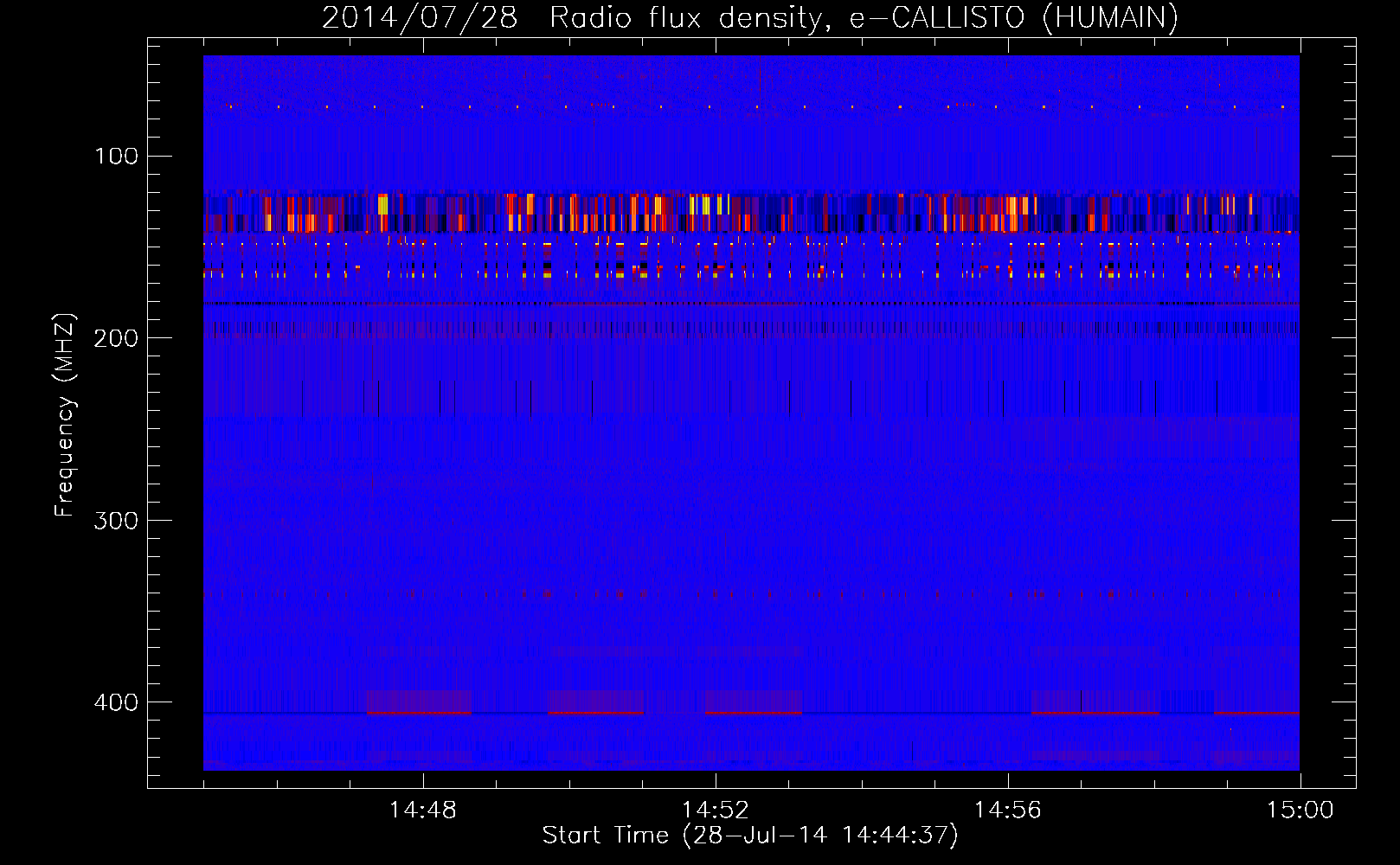
Task: Click the 14:48 time tick label
Action: 423,811
